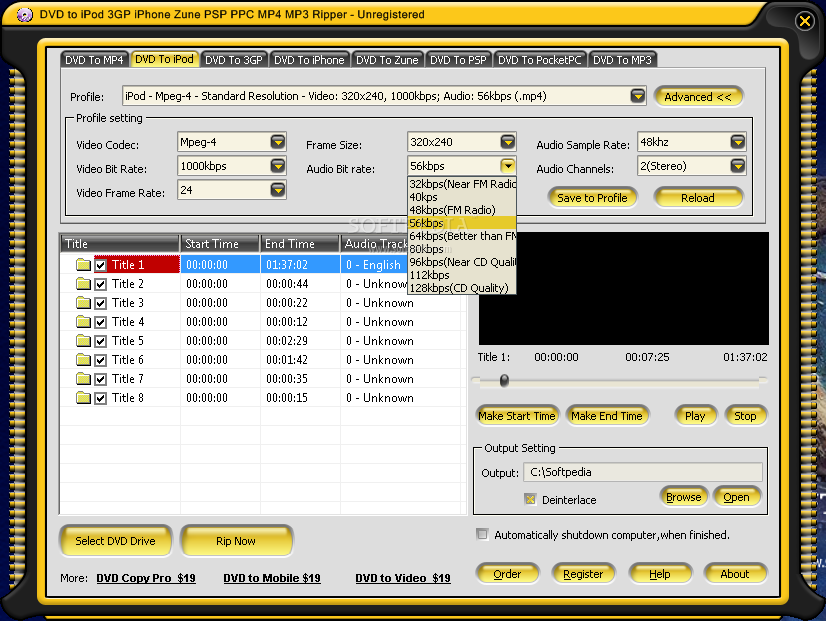Select 40kps audio bit rate
Image resolution: width=826 pixels, height=621 pixels.
(462, 197)
